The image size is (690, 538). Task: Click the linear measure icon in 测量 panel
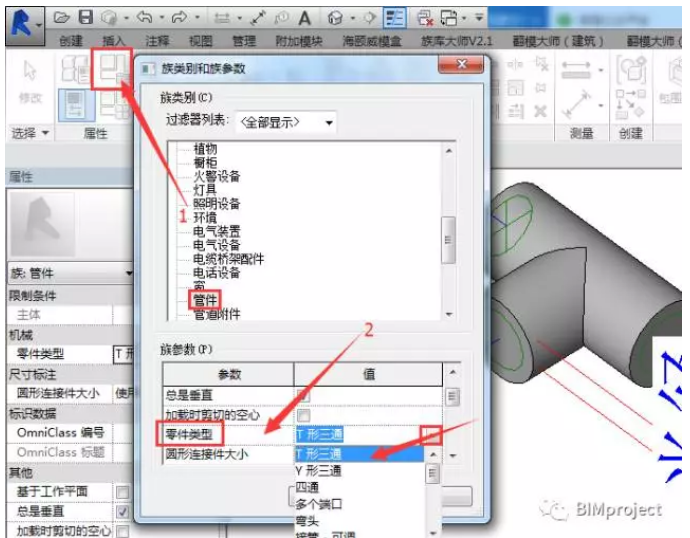[x=576, y=70]
